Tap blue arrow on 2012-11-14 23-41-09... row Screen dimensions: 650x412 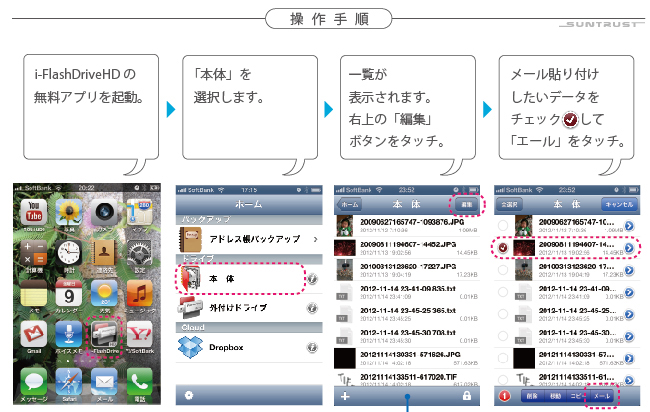(x=629, y=292)
